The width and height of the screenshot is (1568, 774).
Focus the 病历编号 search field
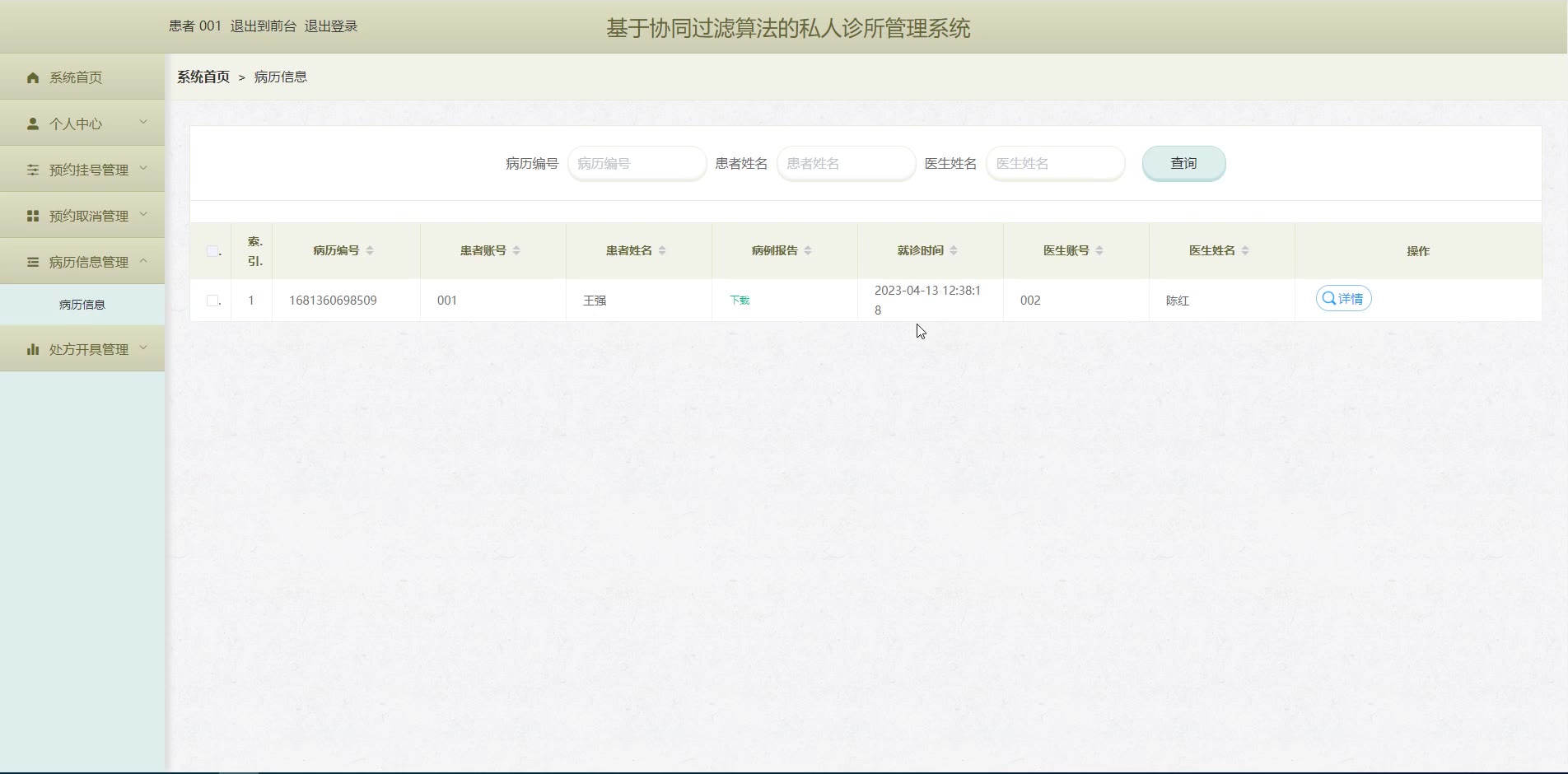[637, 163]
